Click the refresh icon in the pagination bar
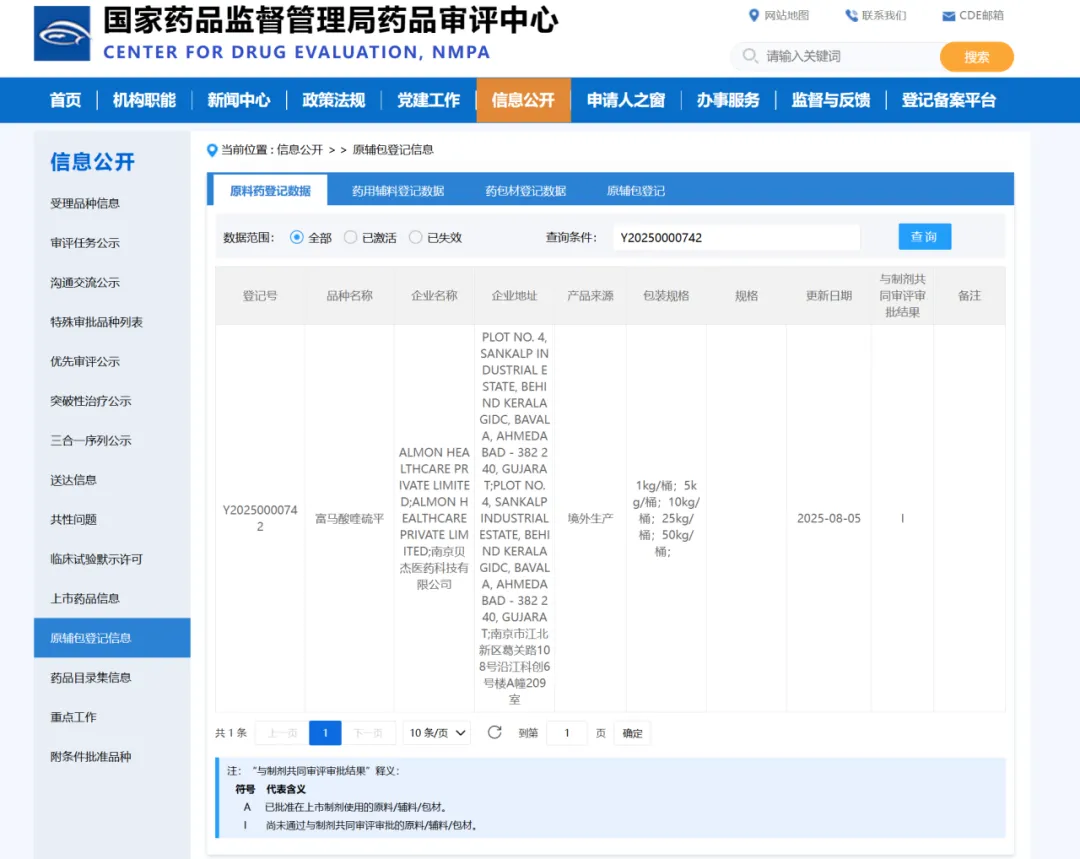The width and height of the screenshot is (1080, 859). click(x=495, y=732)
